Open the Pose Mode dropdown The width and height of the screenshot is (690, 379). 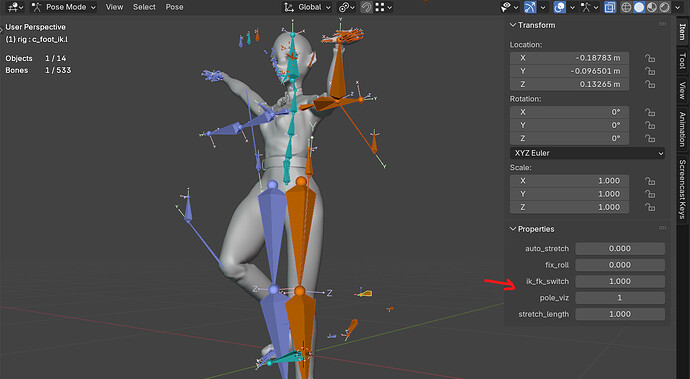tap(64, 7)
